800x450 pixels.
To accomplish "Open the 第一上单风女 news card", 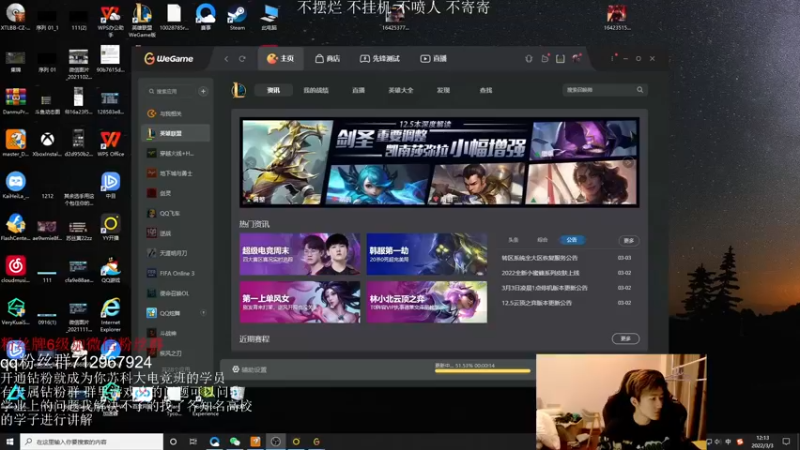I will click(x=300, y=302).
